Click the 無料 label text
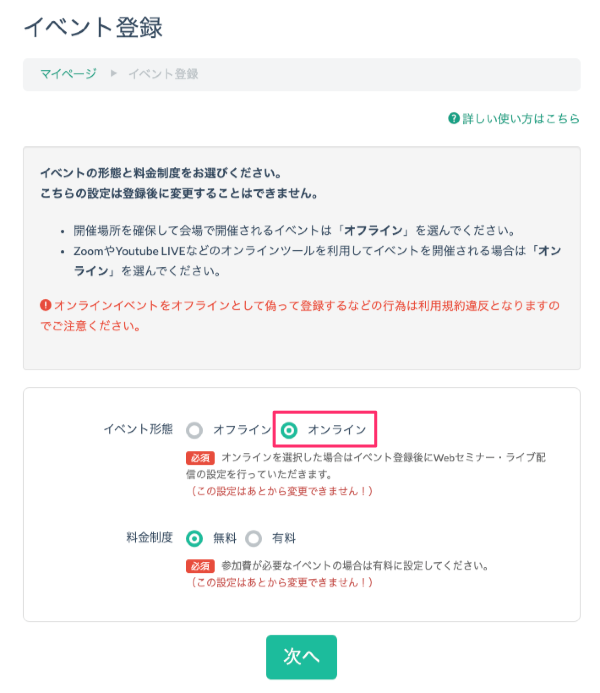The width and height of the screenshot is (600, 693). coord(225,538)
